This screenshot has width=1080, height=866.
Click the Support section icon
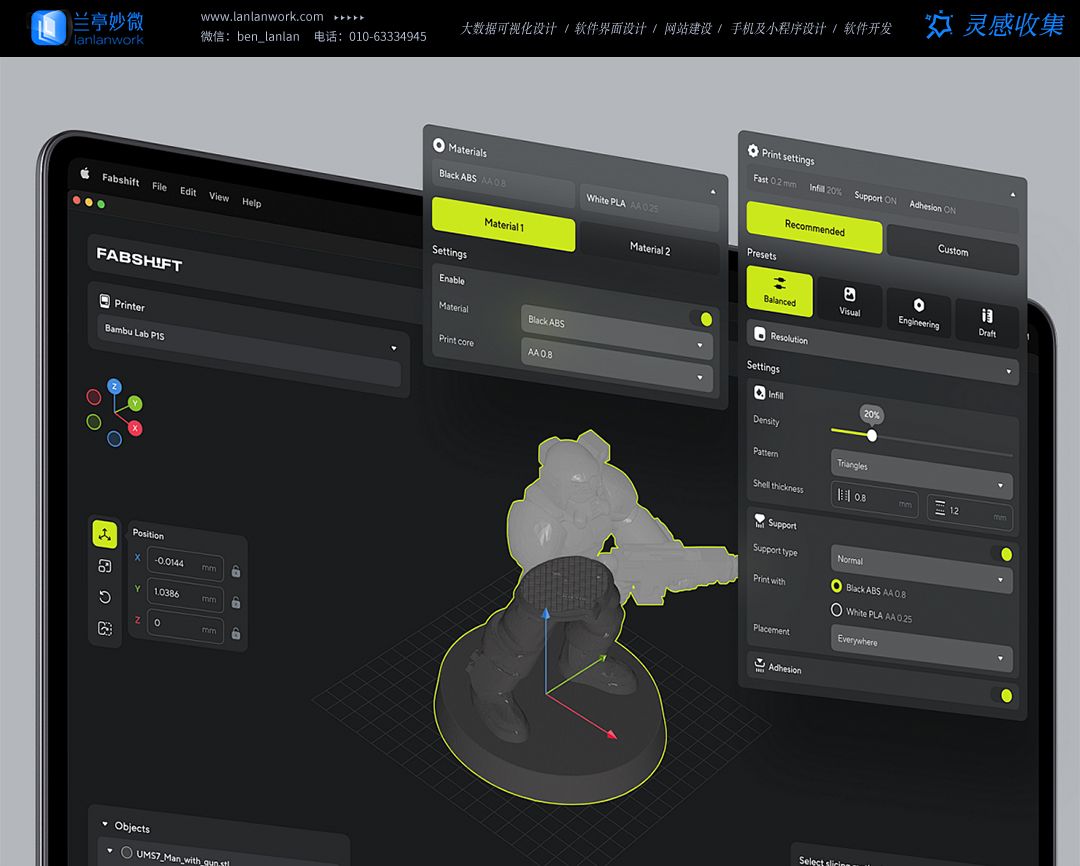point(759,520)
